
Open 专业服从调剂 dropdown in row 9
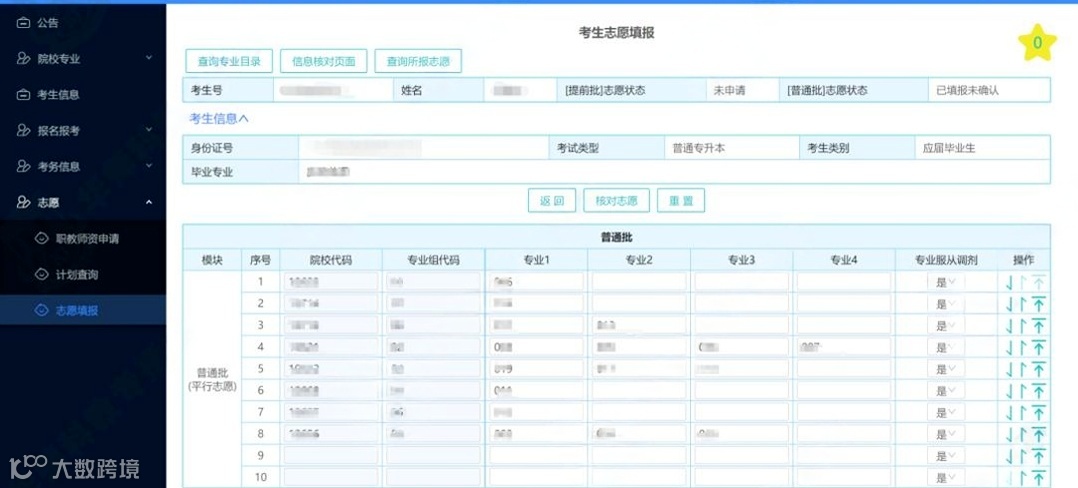[946, 456]
